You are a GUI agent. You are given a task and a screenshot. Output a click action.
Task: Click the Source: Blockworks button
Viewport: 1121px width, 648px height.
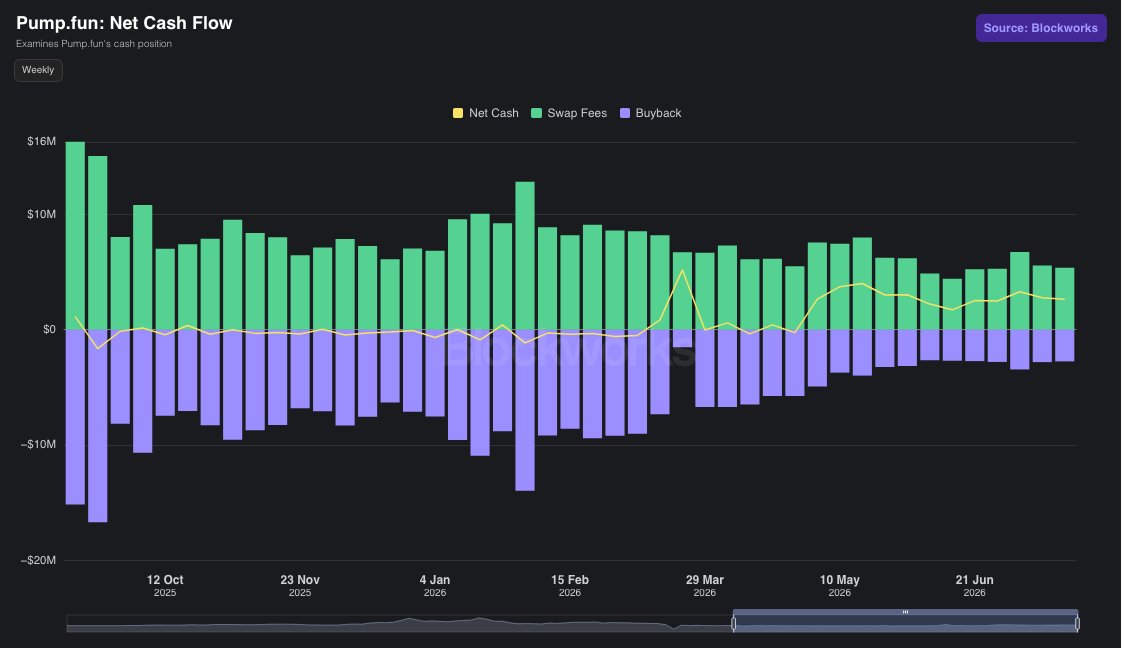click(x=1040, y=28)
